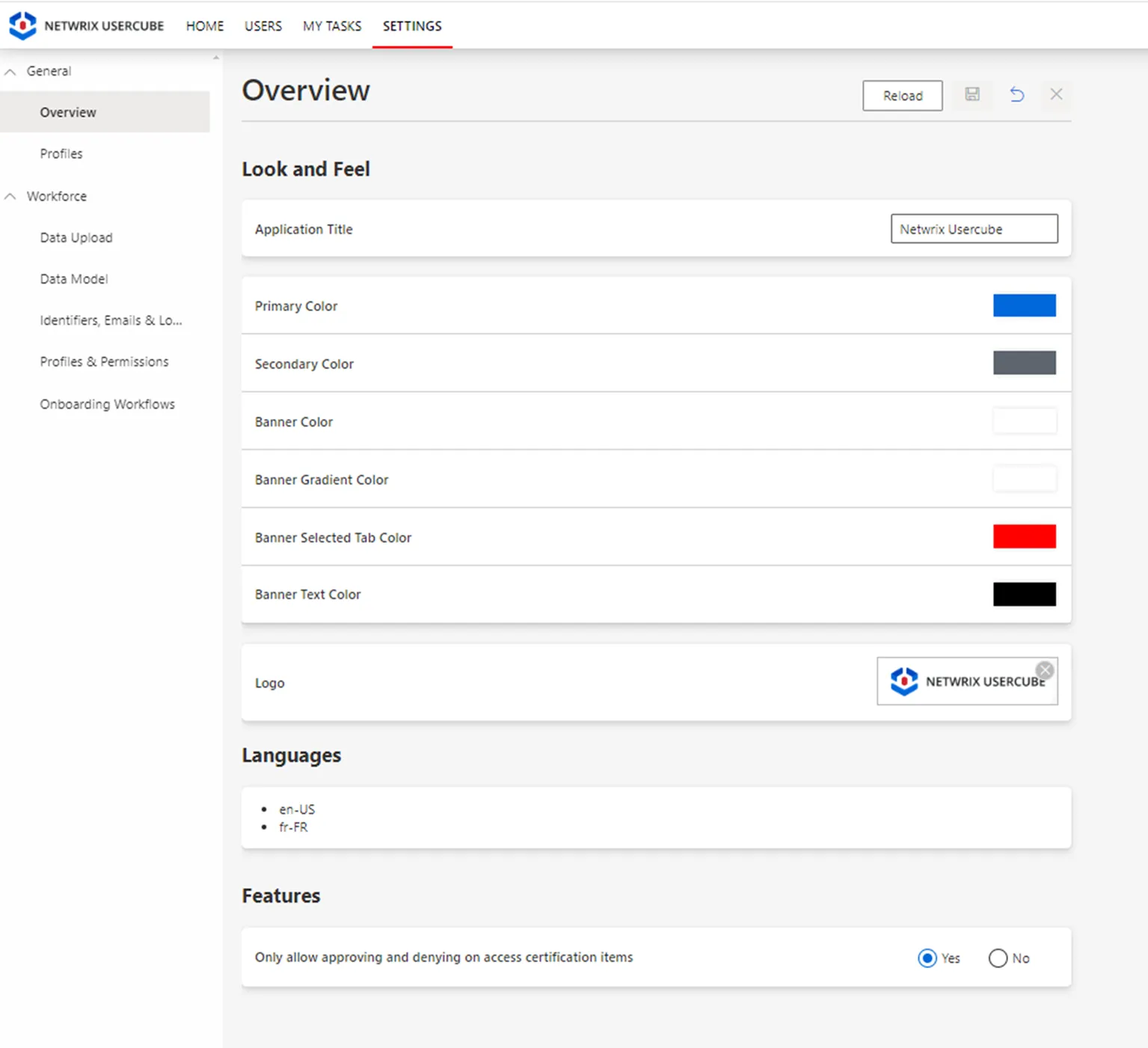Click the Netwrix Usercube logo icon
Screen dimensions: 1148x1048
pyautogui.click(x=22, y=25)
